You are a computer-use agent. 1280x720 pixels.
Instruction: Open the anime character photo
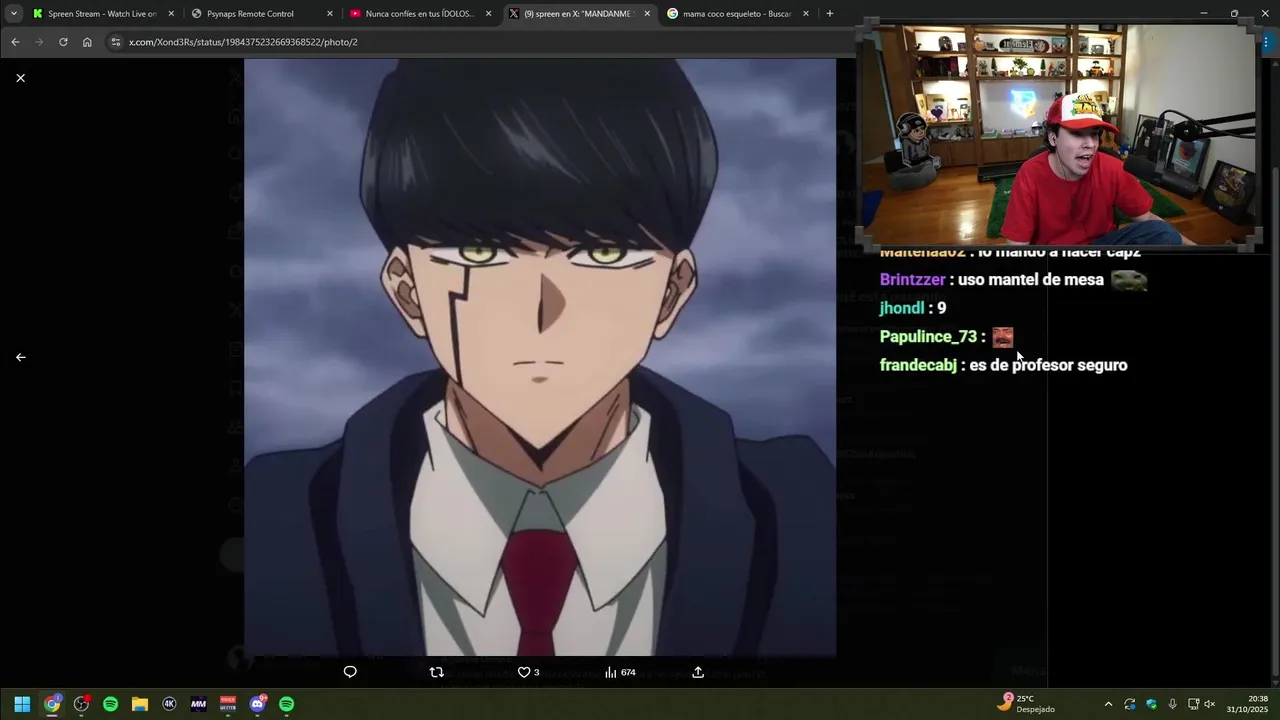point(540,357)
